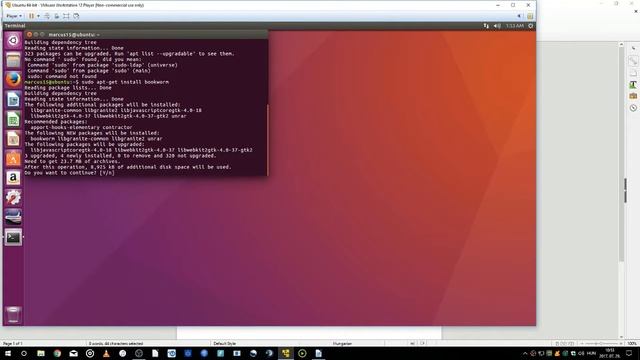Viewport: 640px width, 360px height.
Task: Pause the virtual machine in VMware toolbar
Action: click(31, 16)
